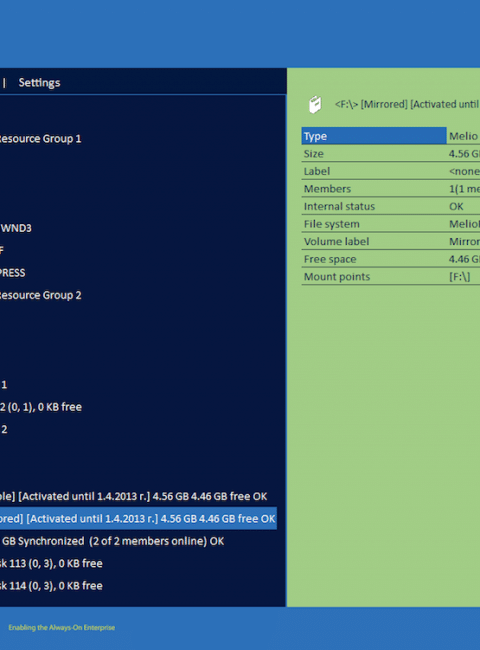Screen dimensions: 480x650
Task: Click 'Enabling the Always-On Enterprise' tagline
Action: pos(62,628)
